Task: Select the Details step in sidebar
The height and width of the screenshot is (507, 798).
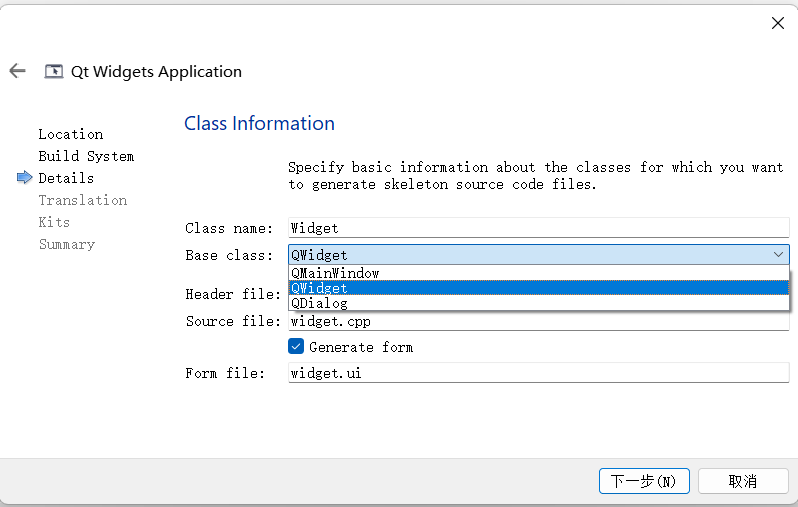Action: 66,178
